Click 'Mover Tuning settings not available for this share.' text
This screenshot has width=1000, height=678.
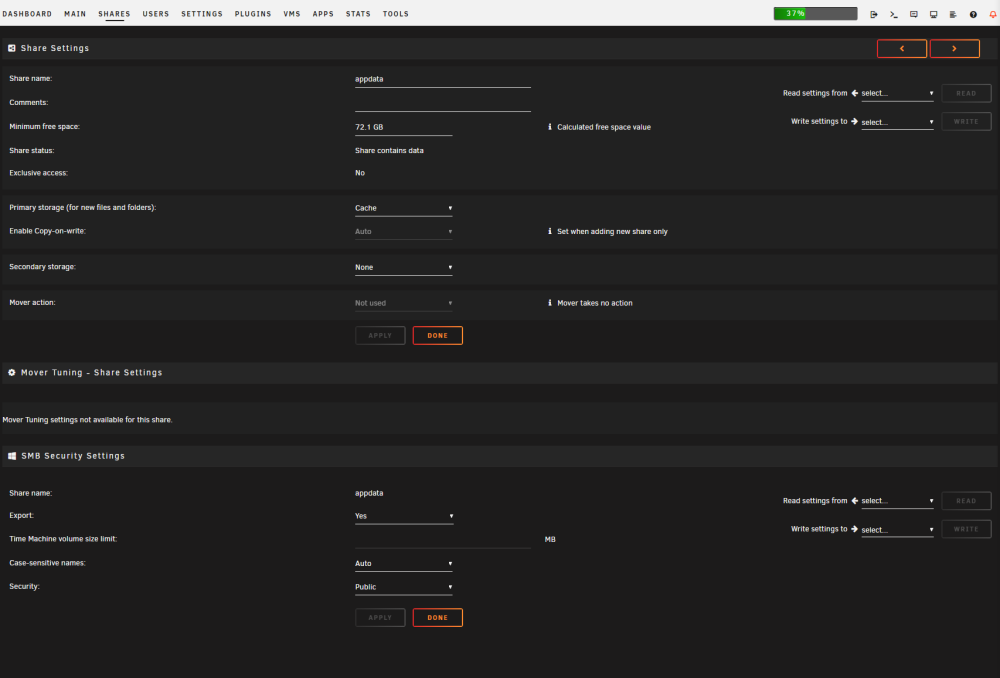[x=87, y=420]
